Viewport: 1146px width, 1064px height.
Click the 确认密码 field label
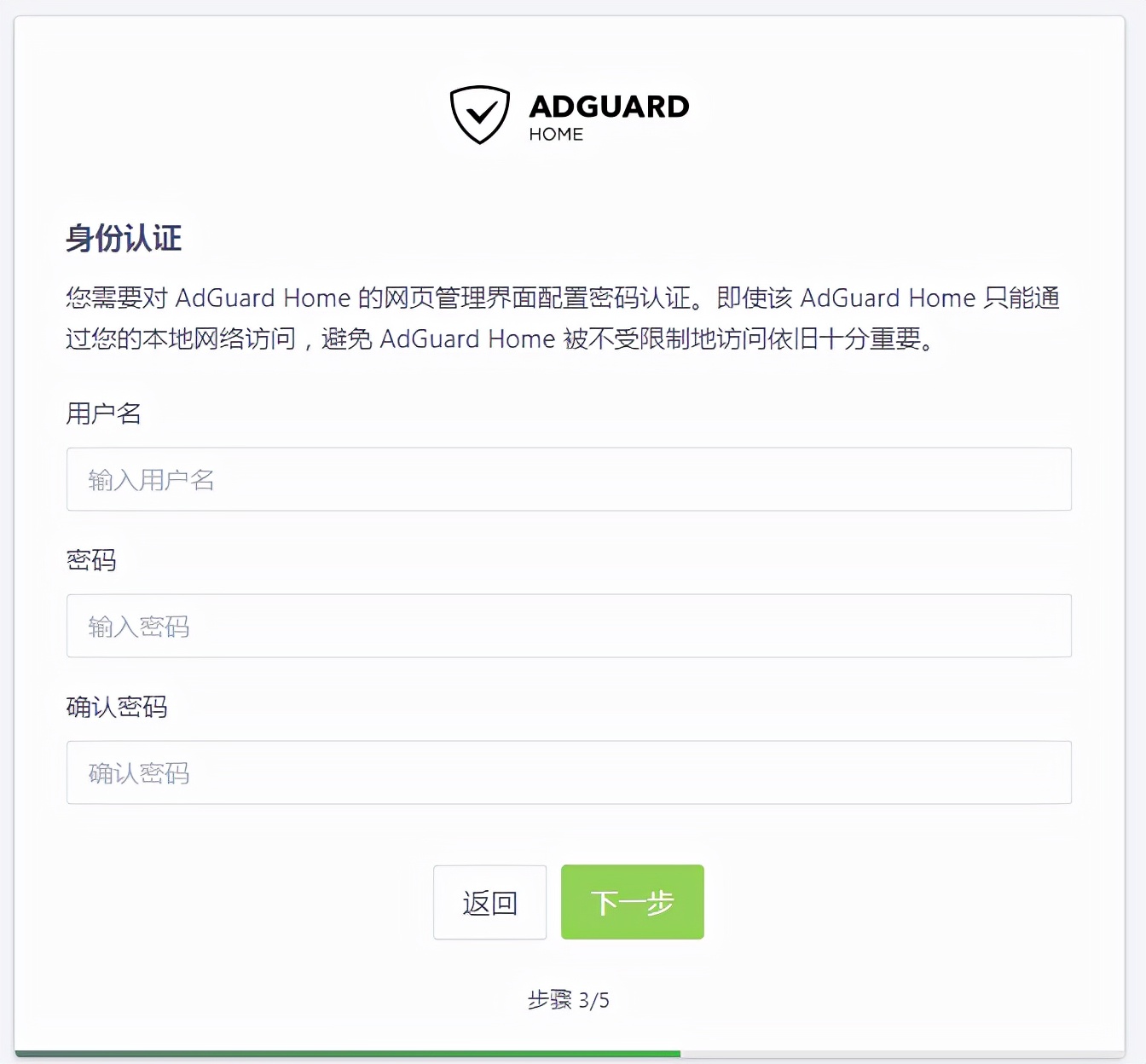pyautogui.click(x=117, y=707)
